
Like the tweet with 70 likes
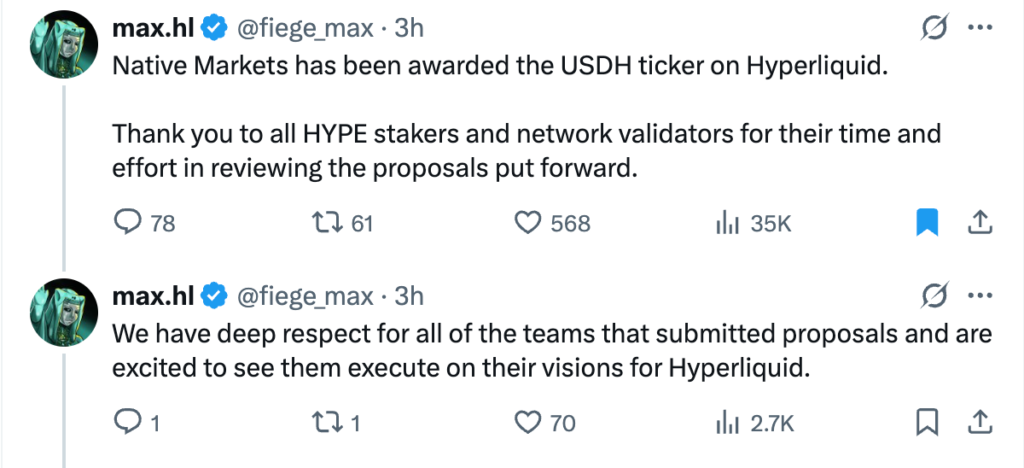528,423
